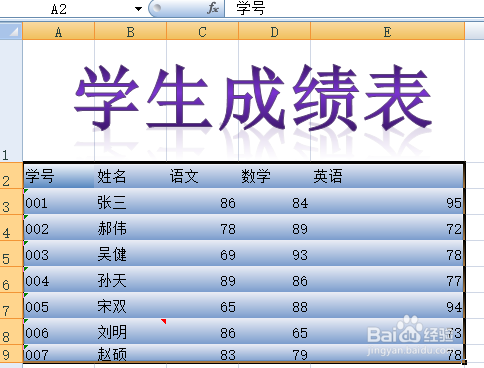Click the name cell 郝伟
This screenshot has width=484, height=368.
(x=131, y=228)
